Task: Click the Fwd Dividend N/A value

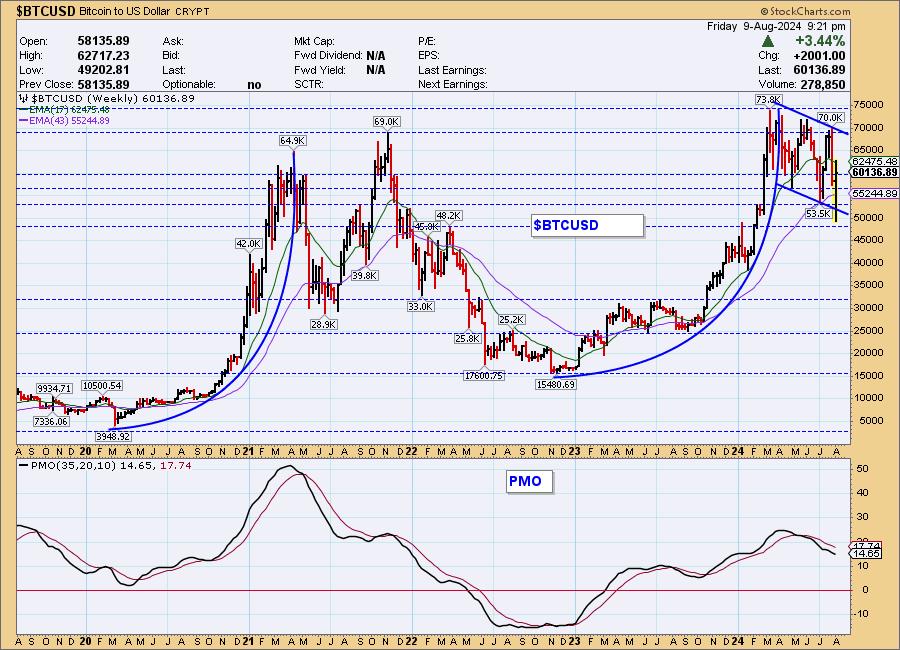Action: pyautogui.click(x=376, y=56)
